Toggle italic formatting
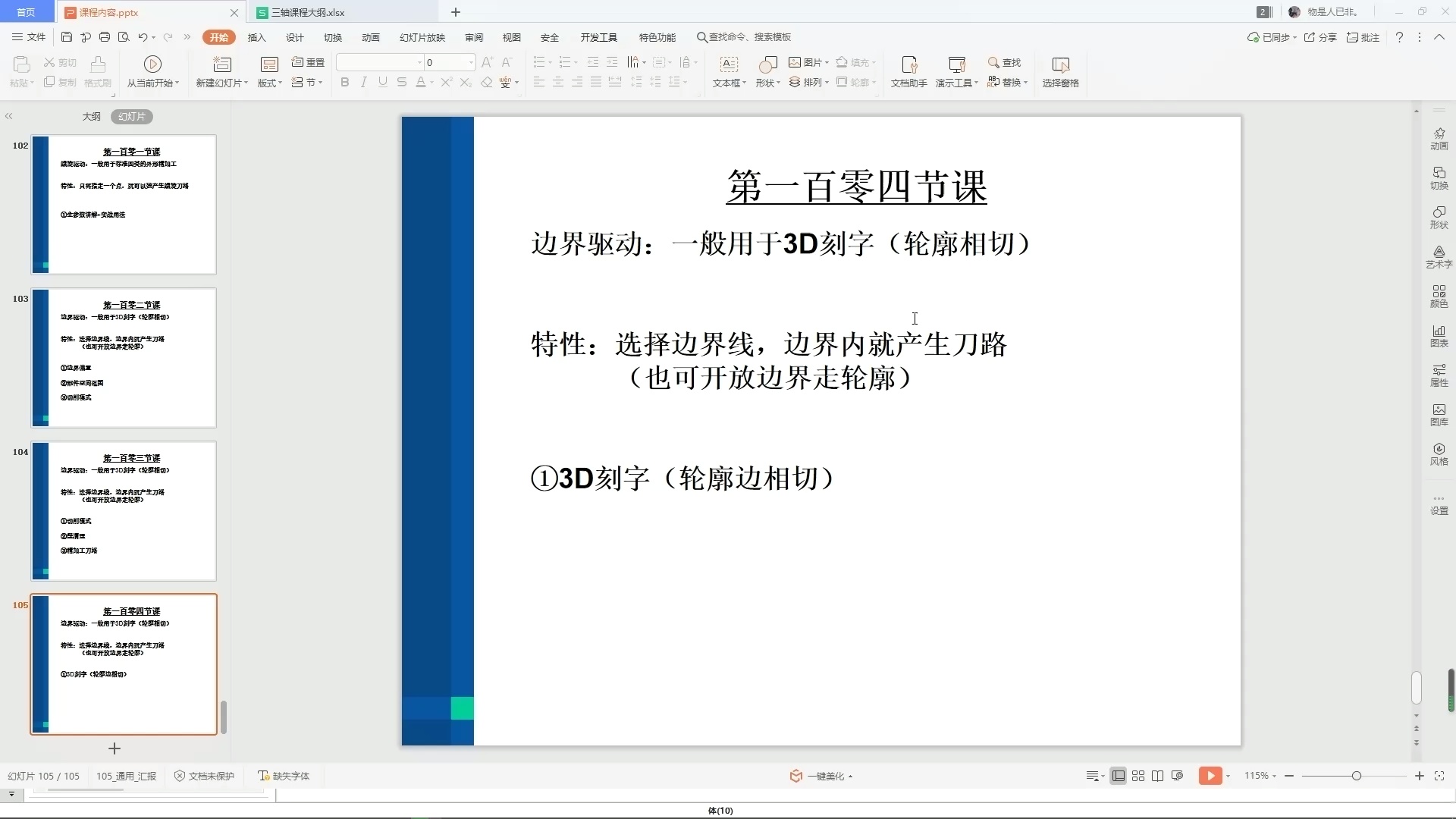Screen dimensions: 1456x819 [x=363, y=82]
